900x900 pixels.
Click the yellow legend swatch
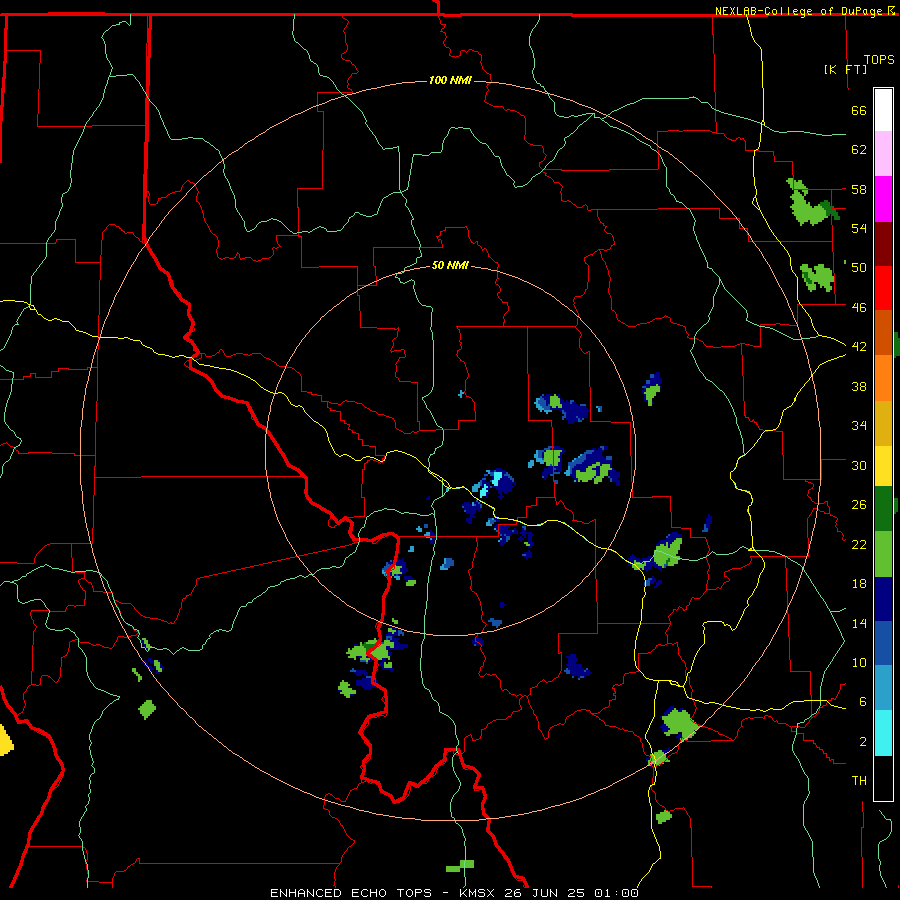coord(883,465)
